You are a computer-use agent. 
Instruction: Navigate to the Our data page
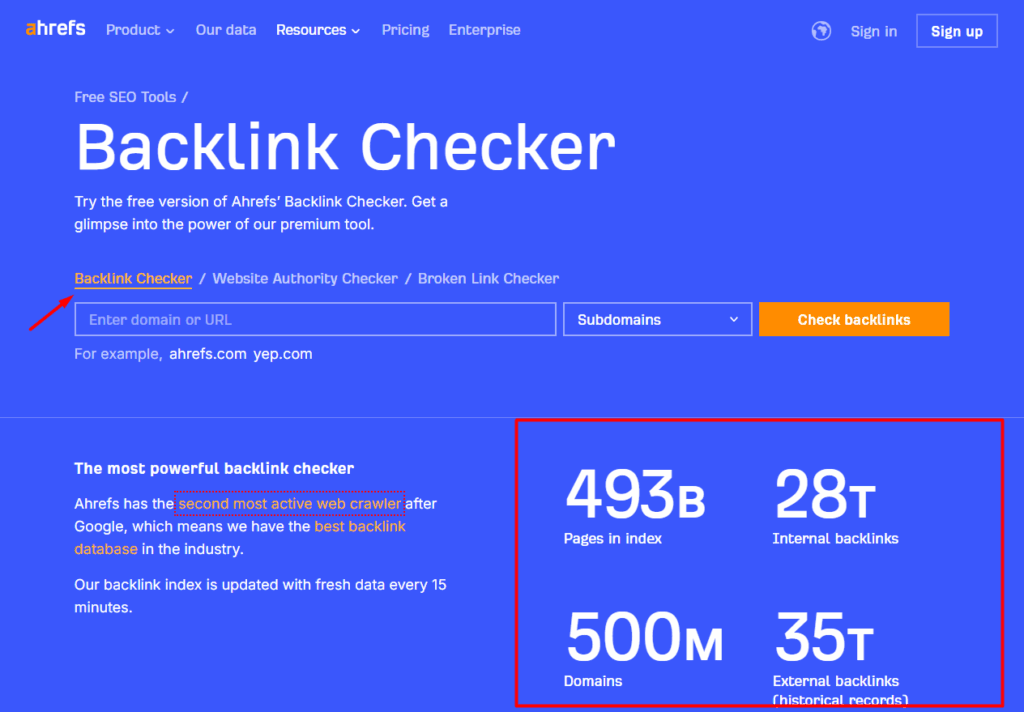click(225, 30)
